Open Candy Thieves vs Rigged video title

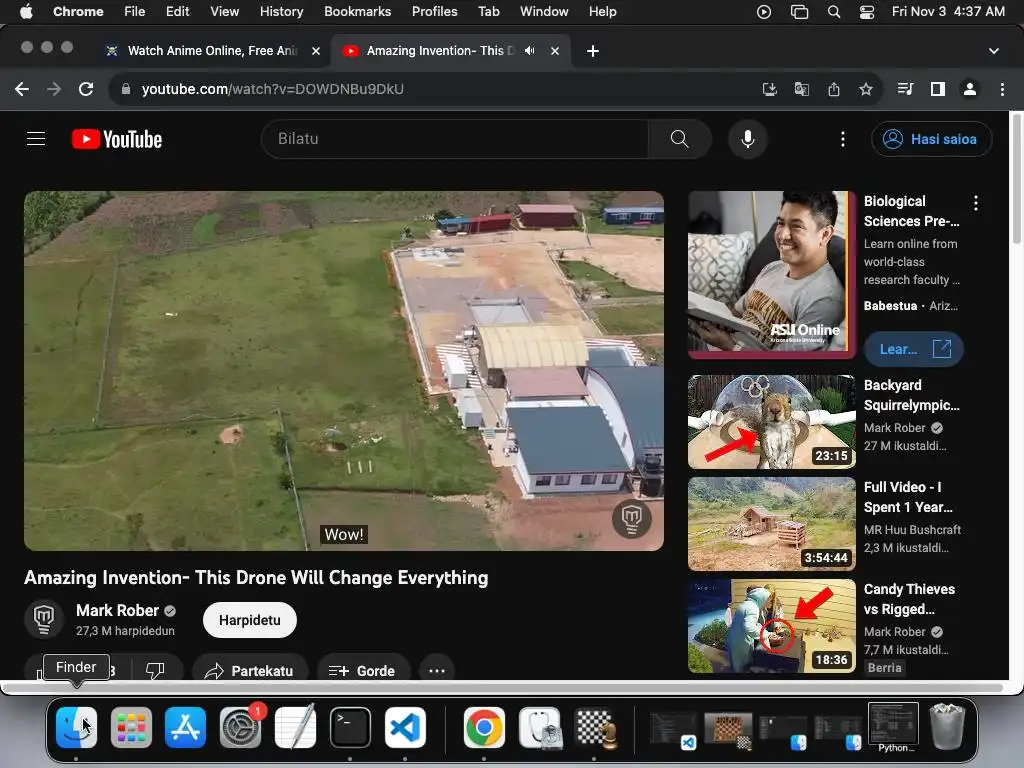pos(910,599)
